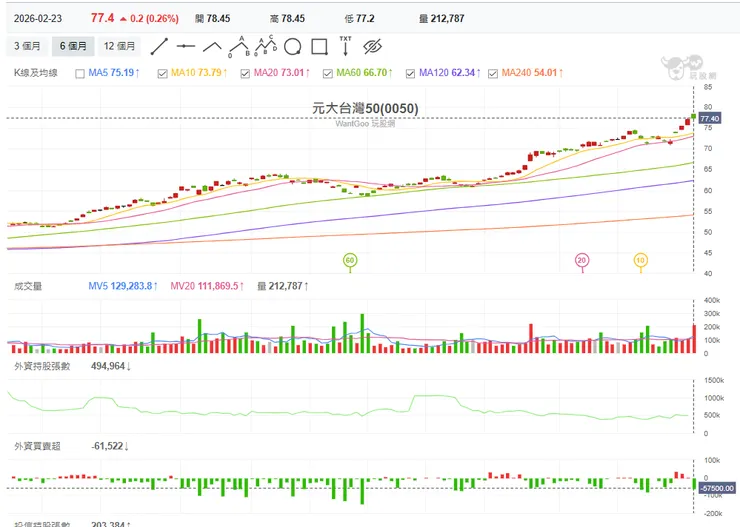
Task: Click the pink 20 marker on chart
Action: 581,260
